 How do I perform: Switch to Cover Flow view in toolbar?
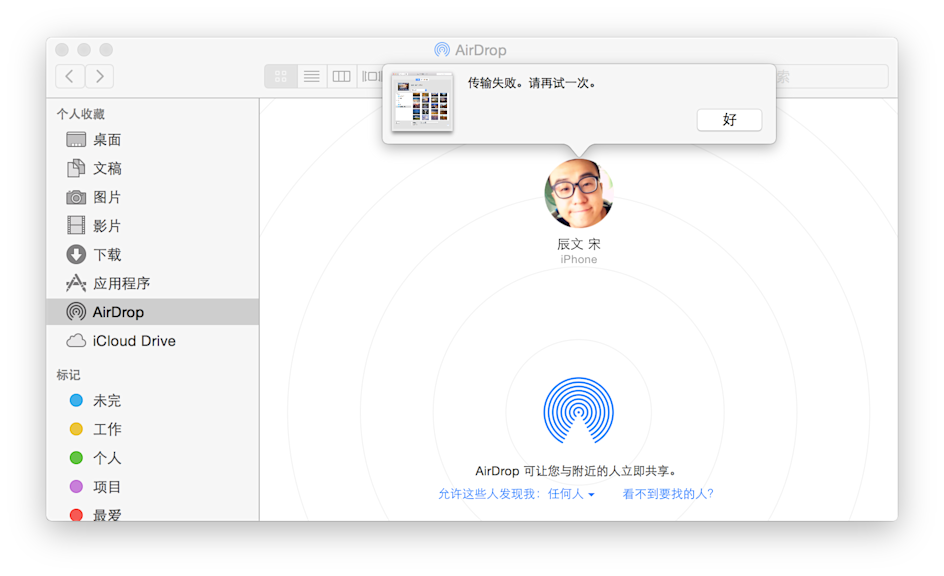[x=370, y=76]
